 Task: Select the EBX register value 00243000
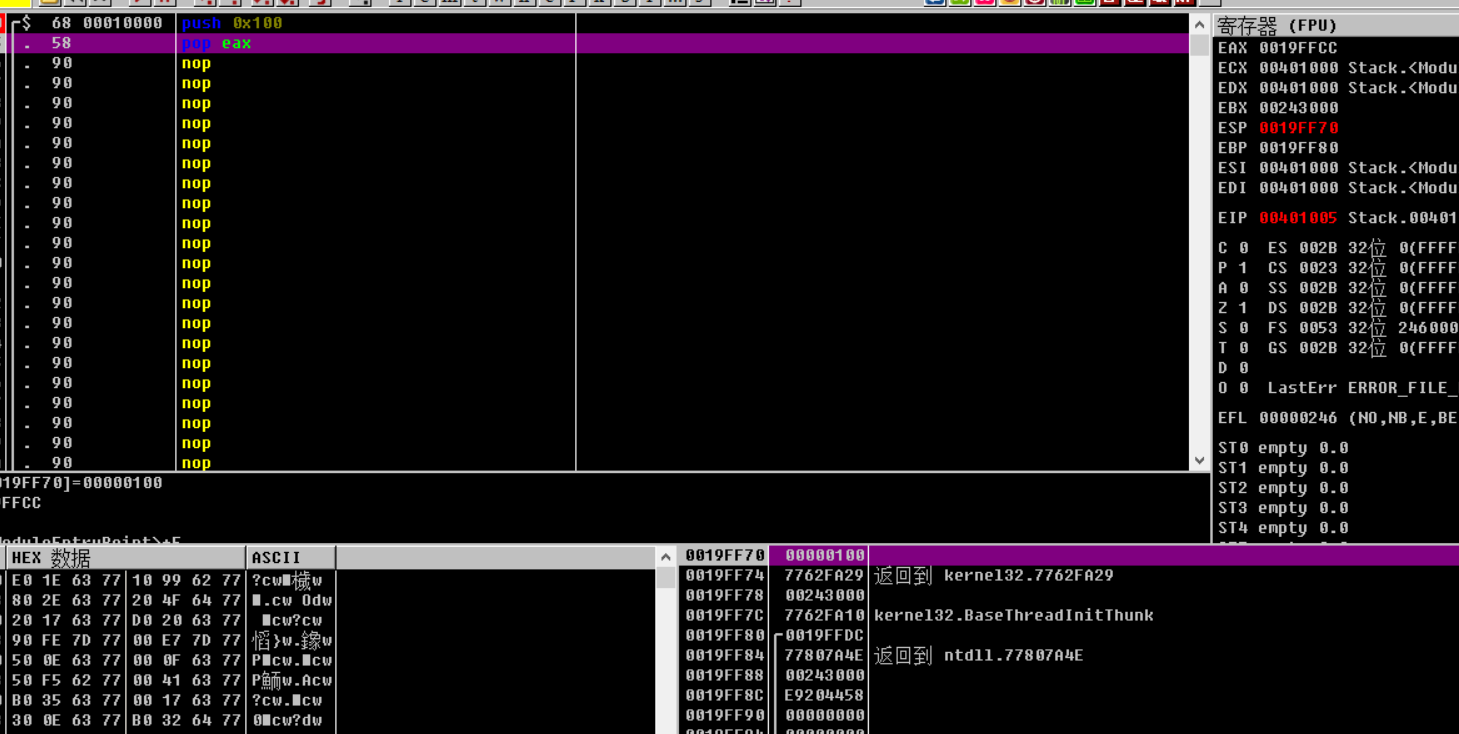click(1298, 108)
